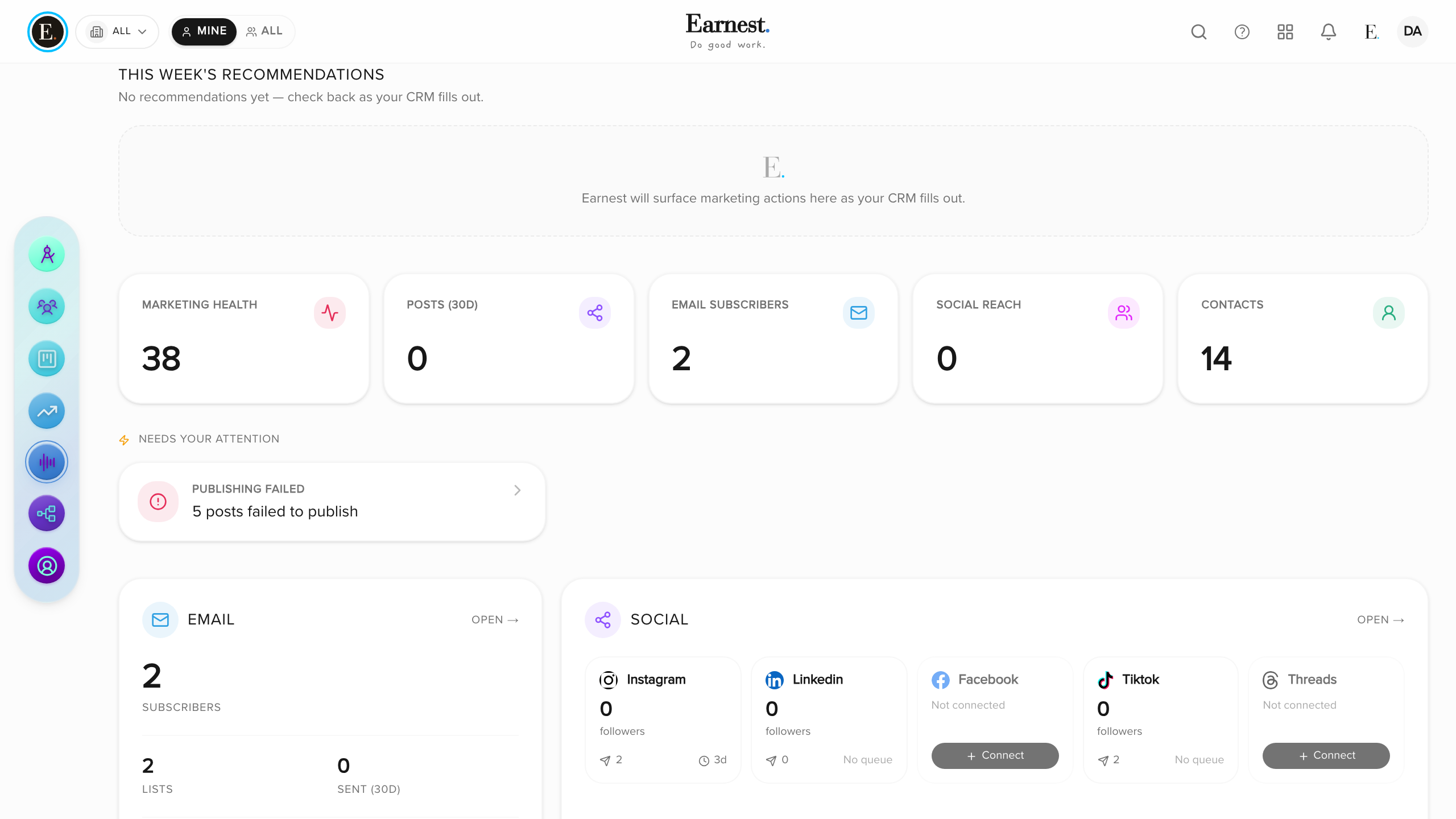The image size is (1456, 819).
Task: Click Instagram sent count 2
Action: pyautogui.click(x=611, y=760)
